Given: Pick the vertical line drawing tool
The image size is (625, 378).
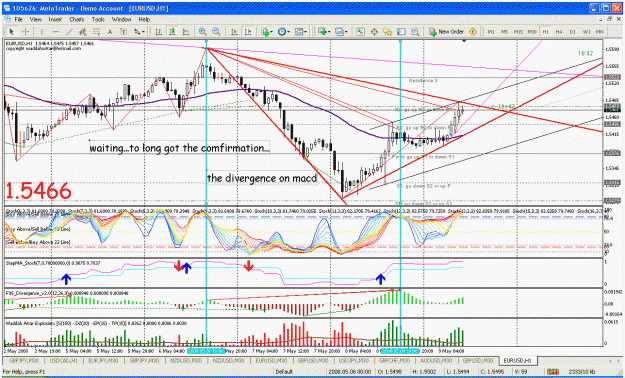Looking at the screenshot, I should (x=41, y=32).
